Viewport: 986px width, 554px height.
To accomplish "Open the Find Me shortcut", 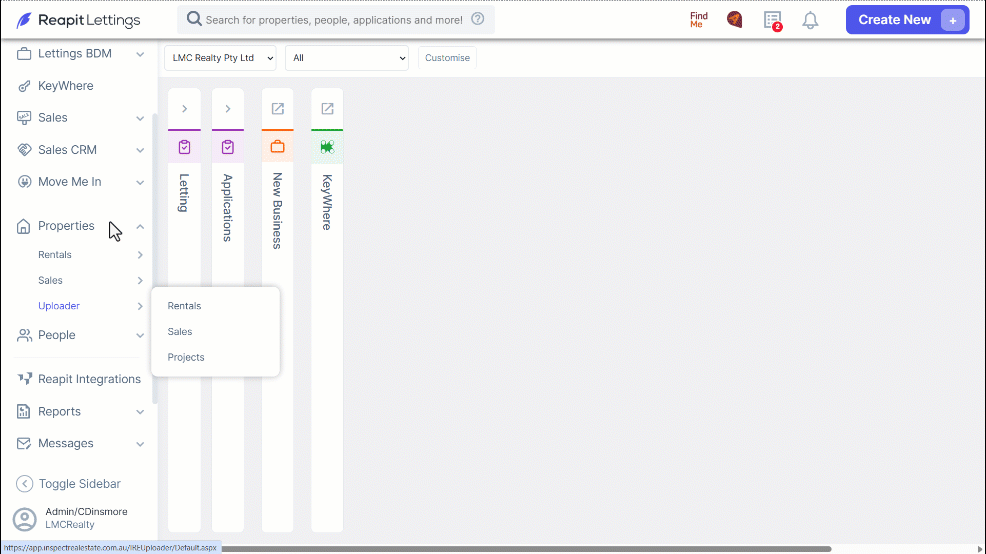I will pyautogui.click(x=699, y=20).
